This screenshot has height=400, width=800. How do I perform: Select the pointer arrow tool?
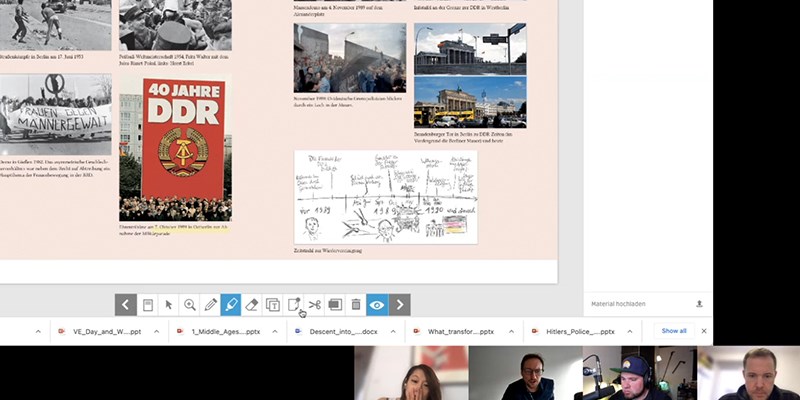pos(168,305)
